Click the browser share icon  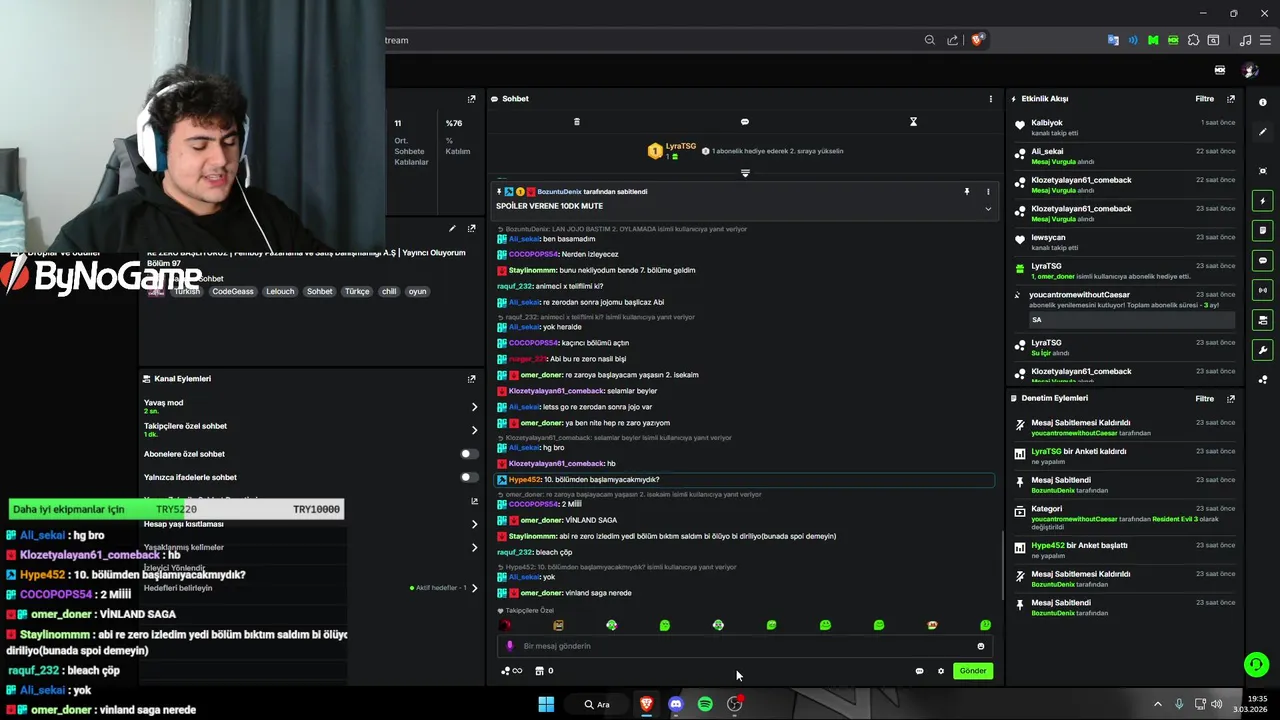[952, 40]
